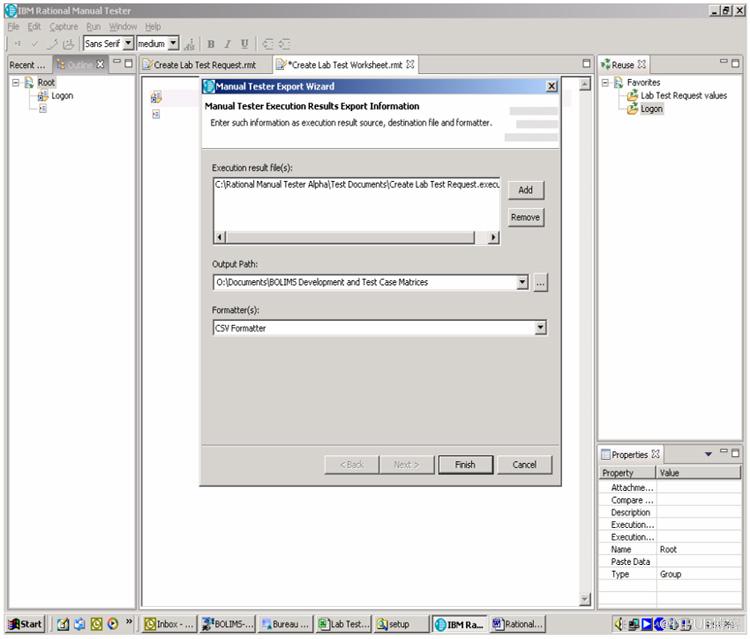Switch to the Recent tab
The image size is (750, 639).
(x=27, y=65)
